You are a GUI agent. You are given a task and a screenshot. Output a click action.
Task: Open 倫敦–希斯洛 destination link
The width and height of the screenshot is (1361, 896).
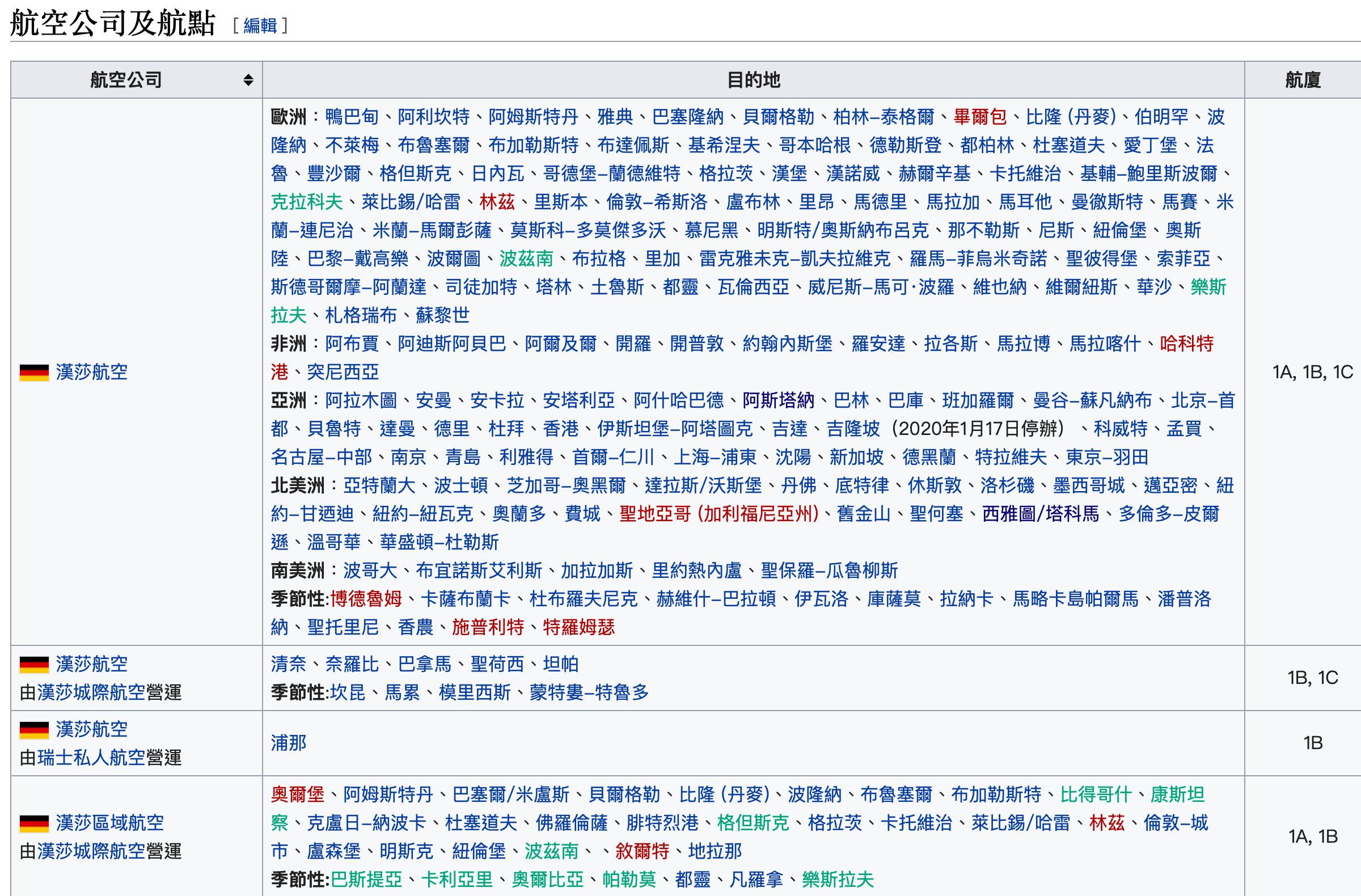pyautogui.click(x=657, y=202)
